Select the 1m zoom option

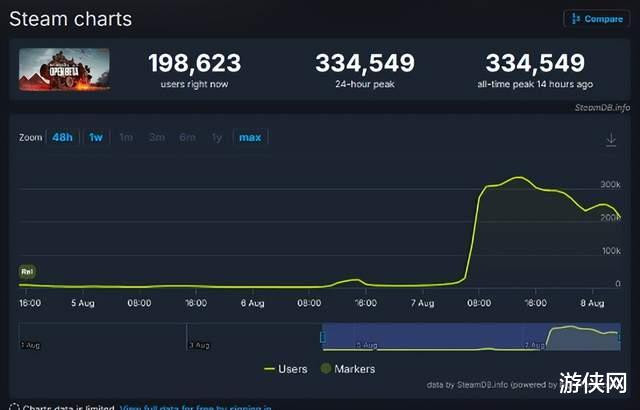point(126,137)
